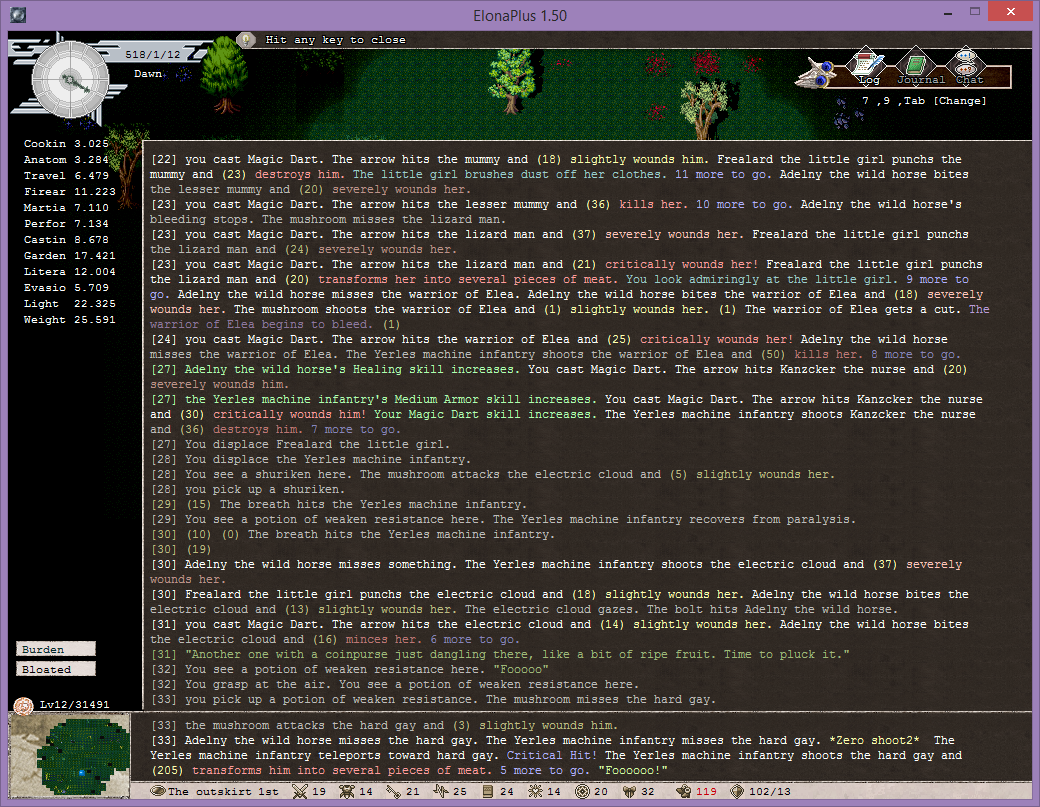Click the '*Zero shoot2*' log text
The height and width of the screenshot is (807, 1040).
[874, 740]
